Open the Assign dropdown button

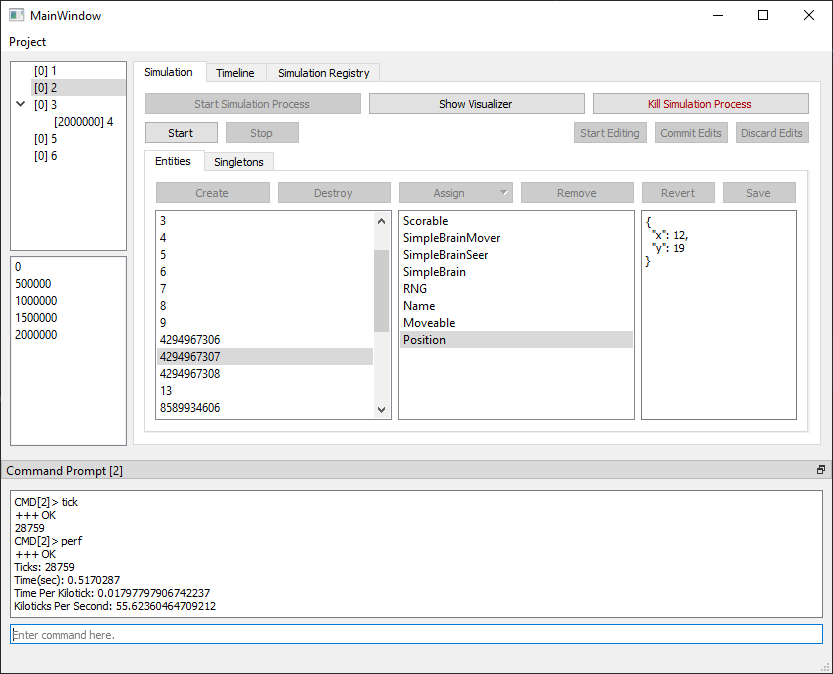click(455, 193)
